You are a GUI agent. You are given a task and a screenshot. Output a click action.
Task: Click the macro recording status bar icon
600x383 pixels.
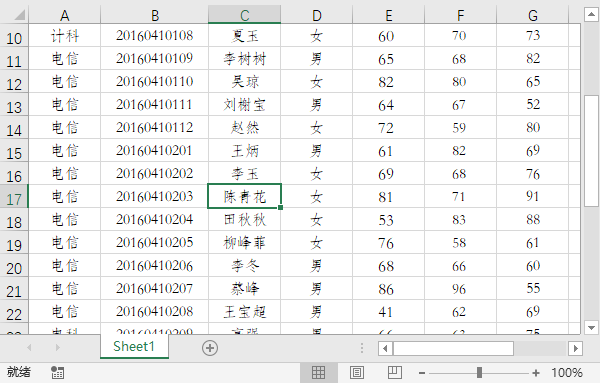(x=58, y=372)
